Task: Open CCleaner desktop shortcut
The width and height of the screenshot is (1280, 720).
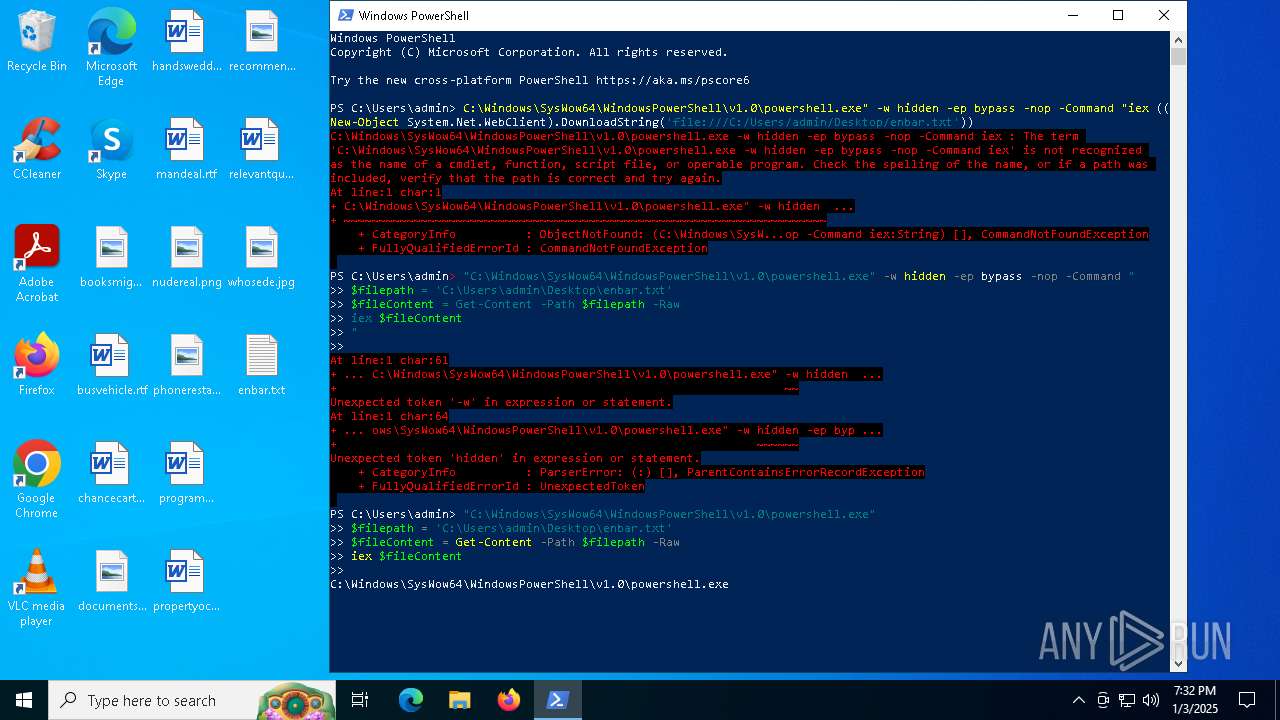Action: [37, 150]
